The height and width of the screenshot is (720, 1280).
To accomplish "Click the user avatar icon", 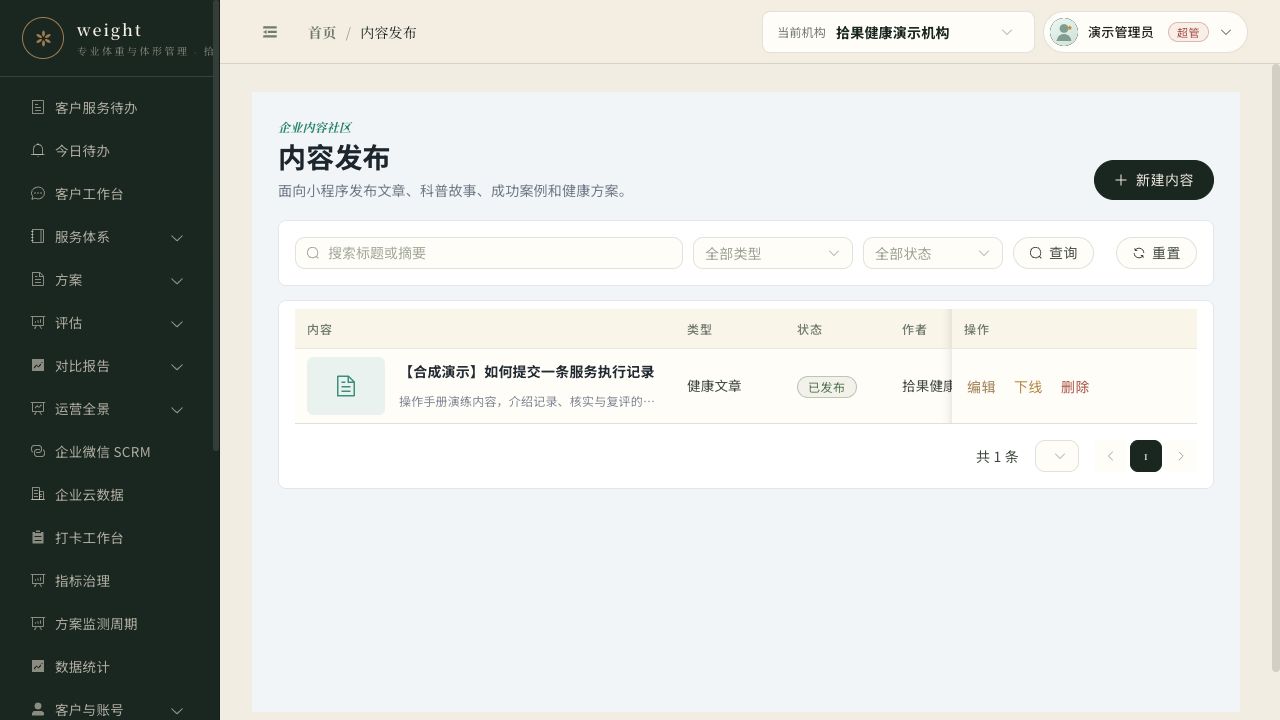I will pos(1064,32).
